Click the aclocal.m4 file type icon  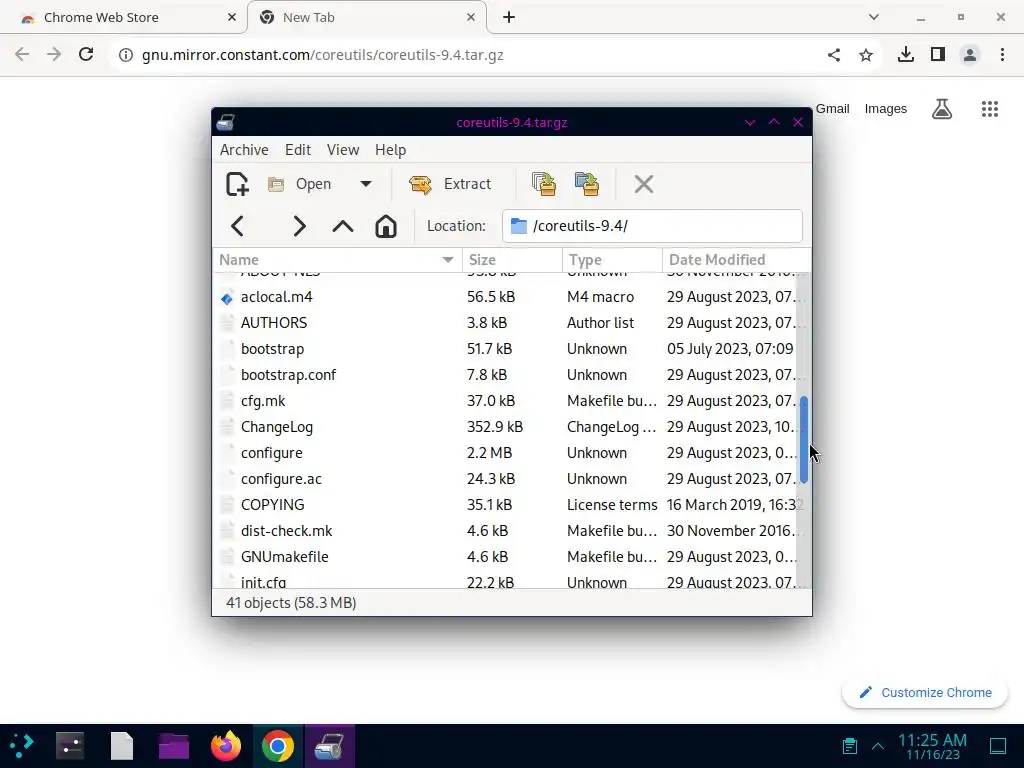227,298
